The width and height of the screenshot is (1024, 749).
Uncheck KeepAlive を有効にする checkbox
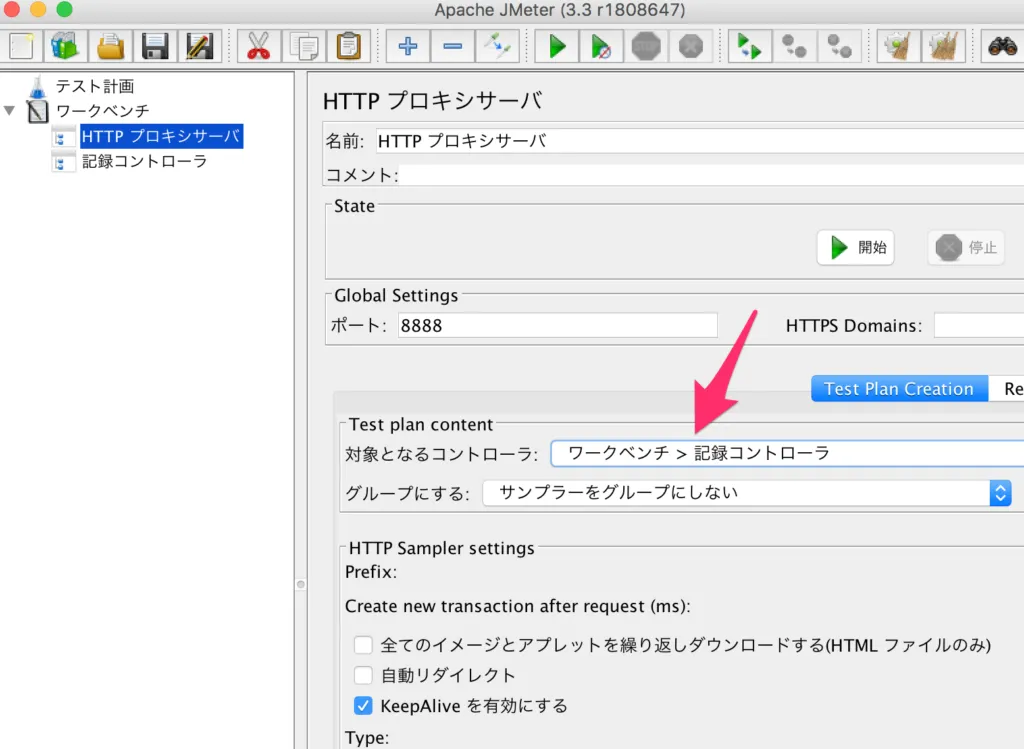point(362,706)
